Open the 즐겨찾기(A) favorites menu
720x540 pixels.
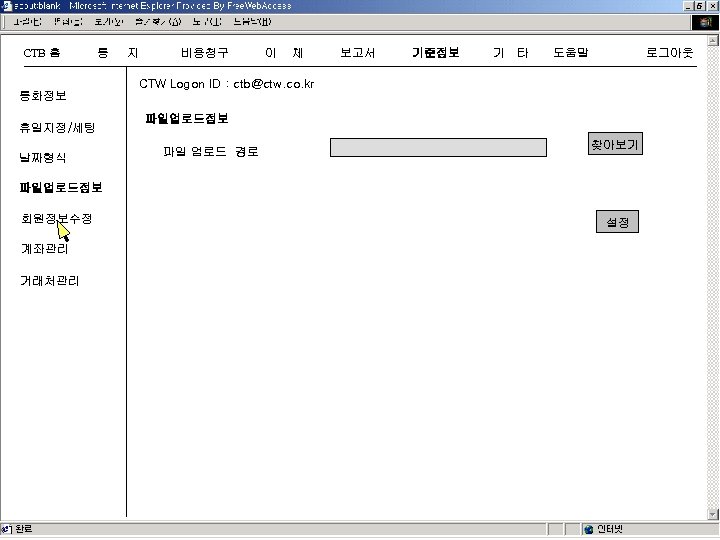(158, 22)
